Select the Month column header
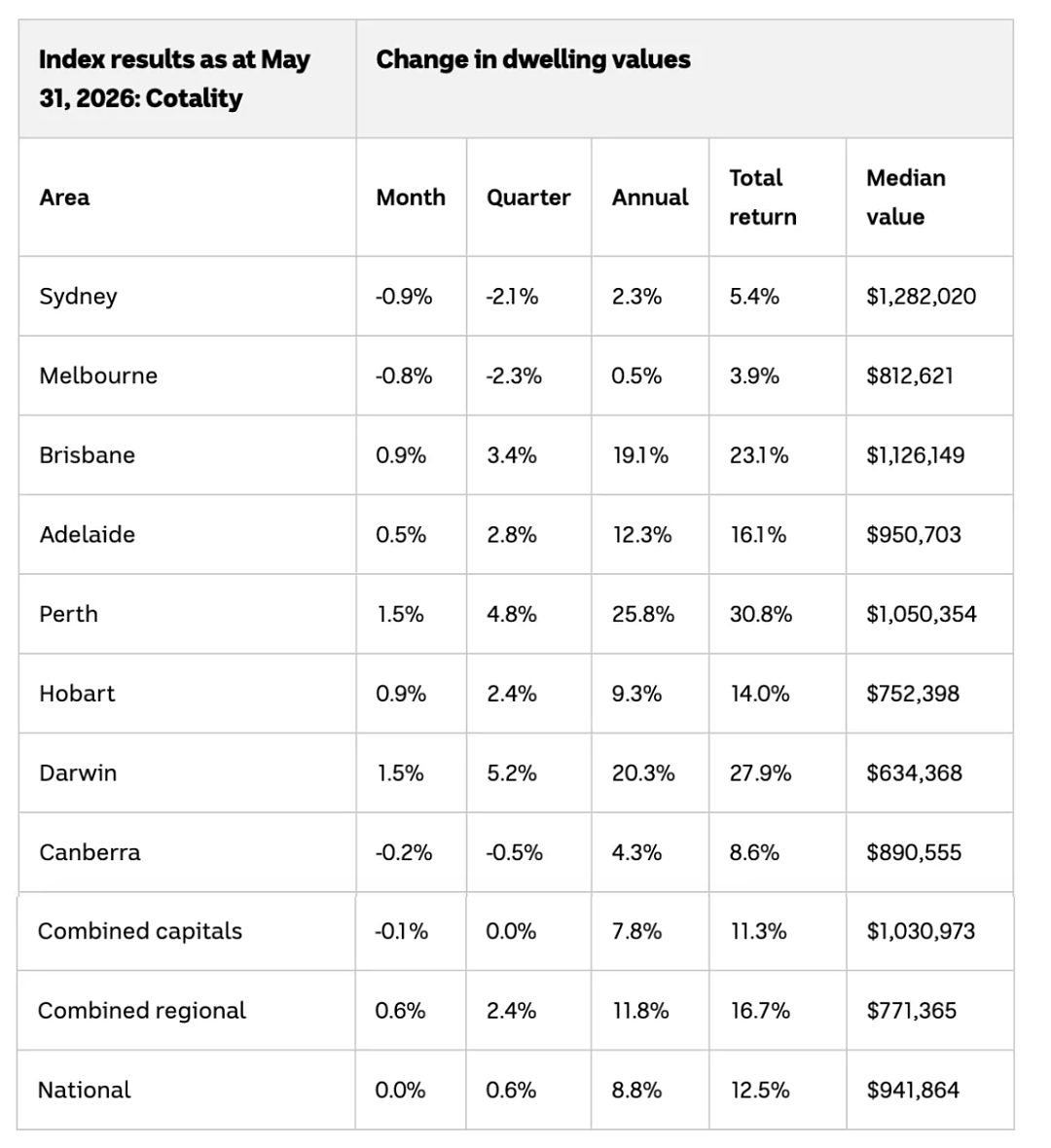 (411, 197)
